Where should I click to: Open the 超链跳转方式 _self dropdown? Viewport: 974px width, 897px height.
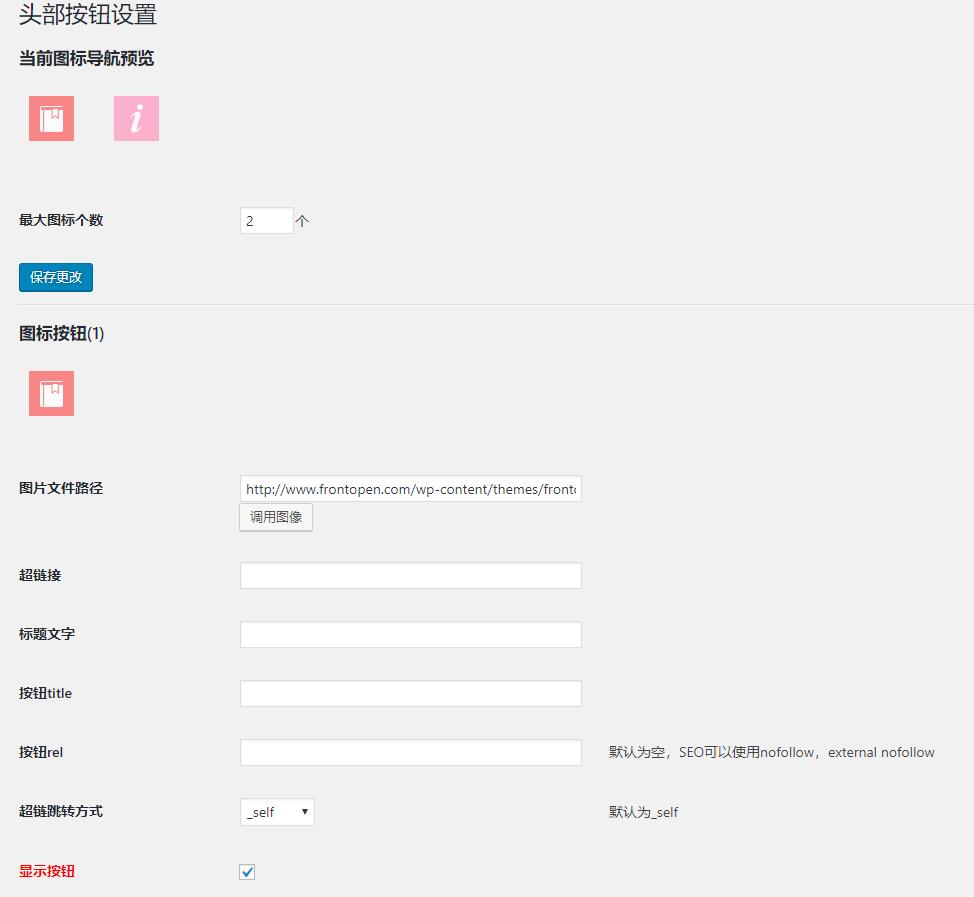(x=277, y=812)
